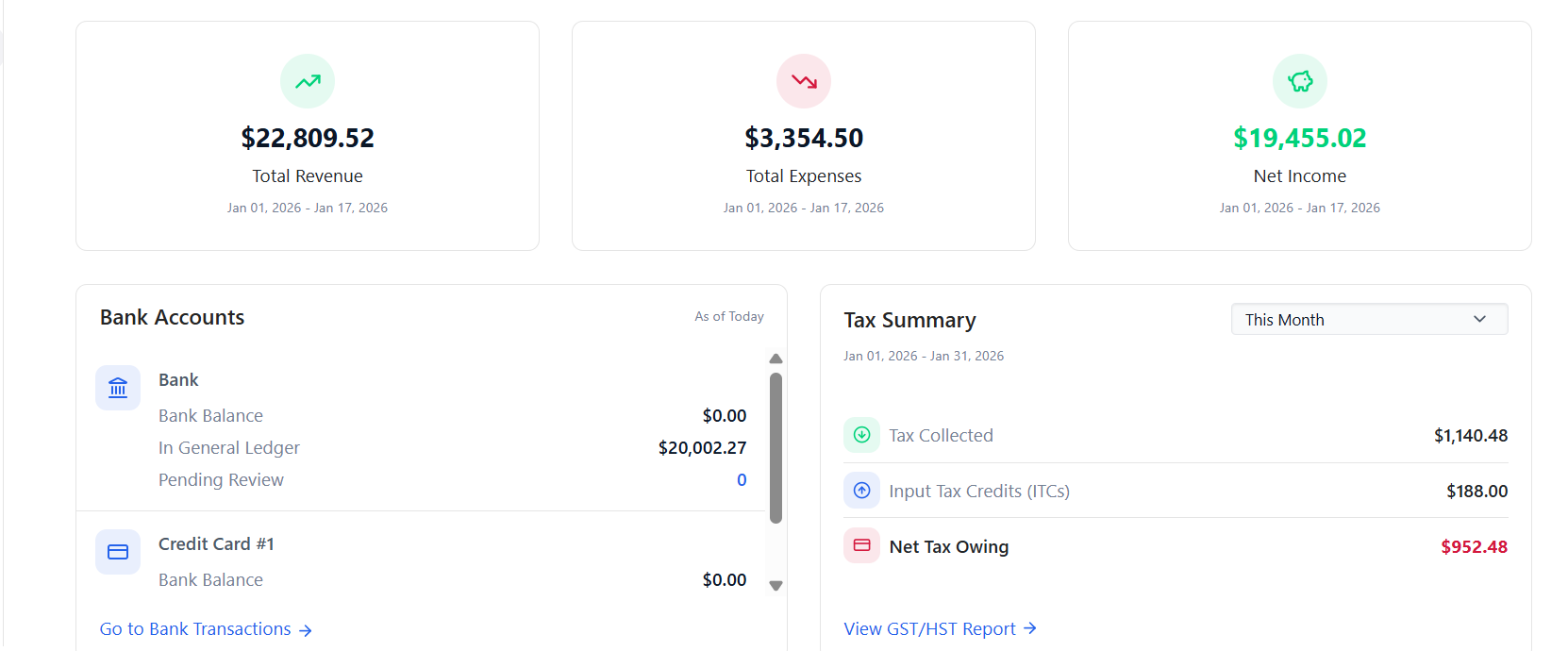This screenshot has height=651, width=1568.
Task: Click the Total Revenue date range text
Action: 308,208
